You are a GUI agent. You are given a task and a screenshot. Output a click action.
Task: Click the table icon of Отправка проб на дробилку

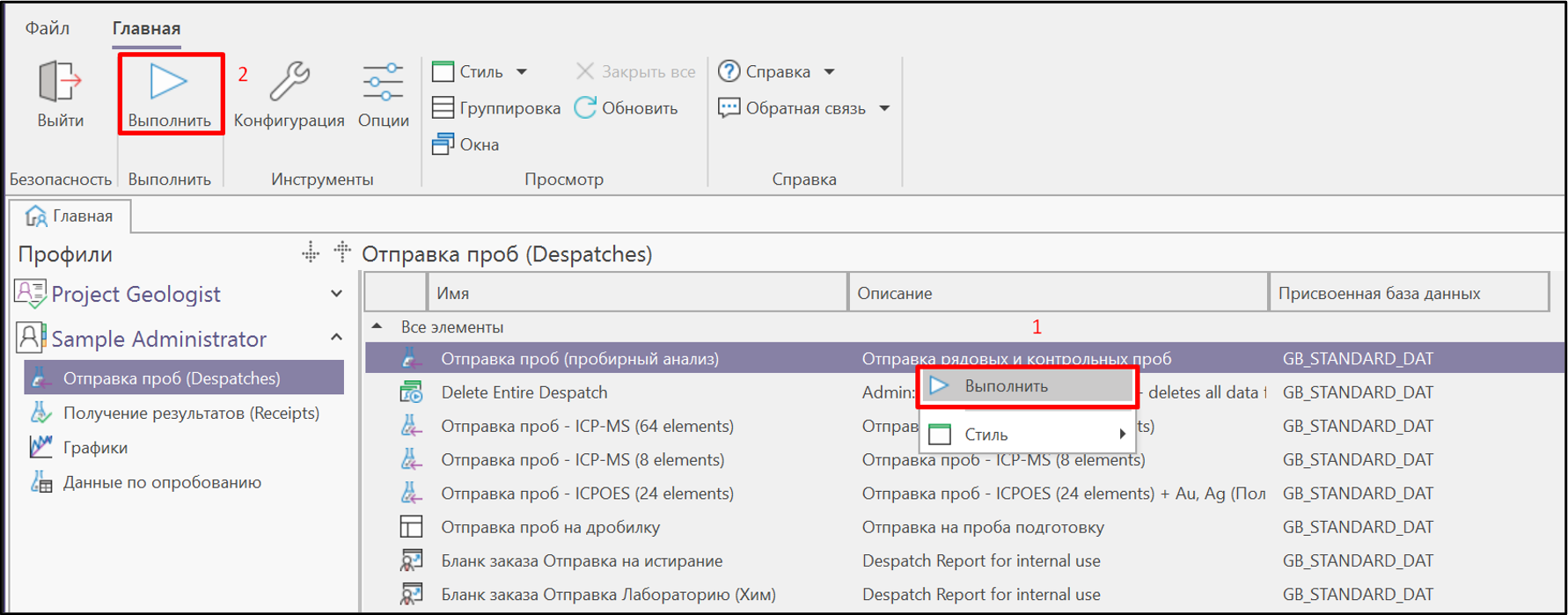(410, 527)
